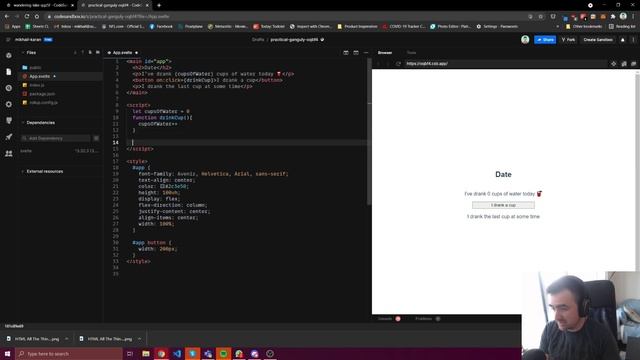Click the Add Dependency search field
The height and width of the screenshot is (360, 640).
[56, 138]
